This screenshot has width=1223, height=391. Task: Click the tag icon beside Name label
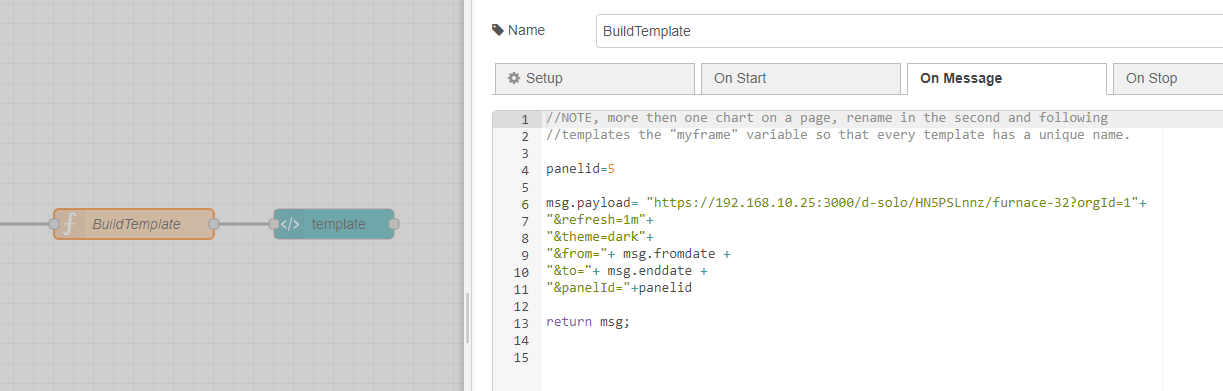click(498, 30)
